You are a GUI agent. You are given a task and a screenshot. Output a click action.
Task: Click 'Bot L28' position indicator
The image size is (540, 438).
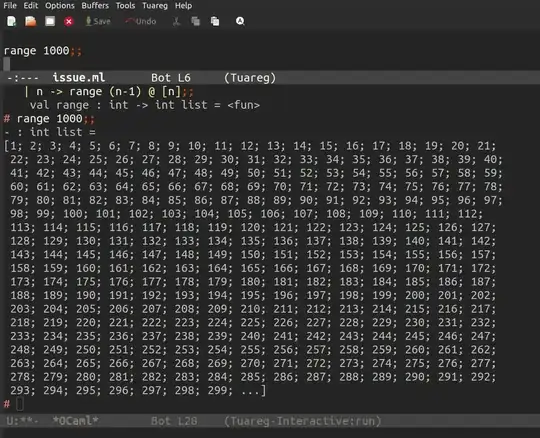point(174,421)
